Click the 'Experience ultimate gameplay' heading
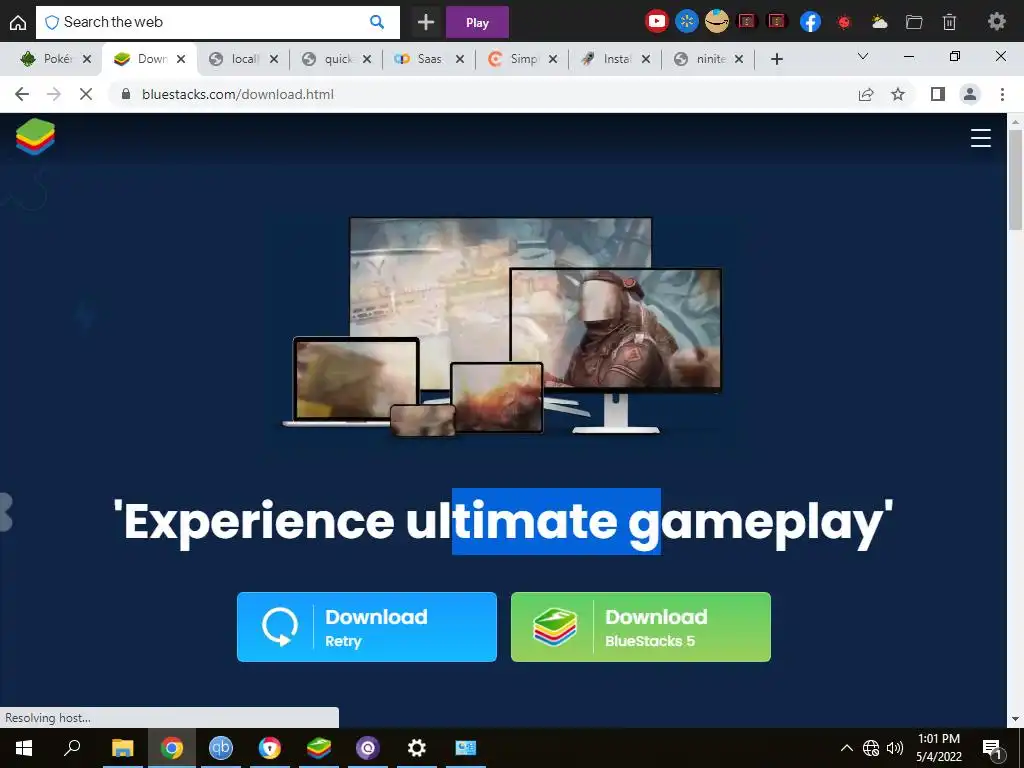The height and width of the screenshot is (768, 1024). point(503,521)
